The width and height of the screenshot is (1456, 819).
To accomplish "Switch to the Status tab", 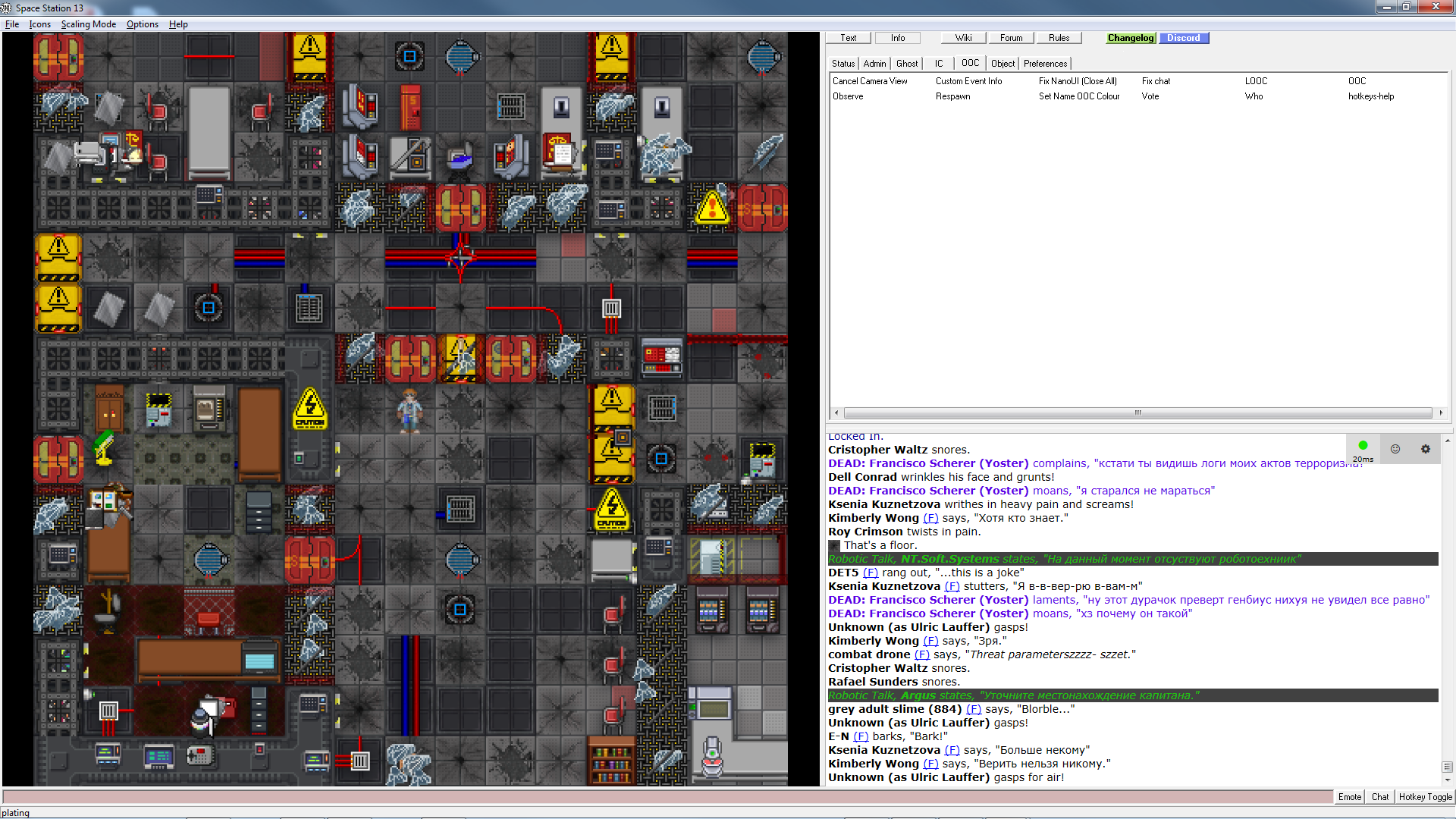I will [x=843, y=64].
